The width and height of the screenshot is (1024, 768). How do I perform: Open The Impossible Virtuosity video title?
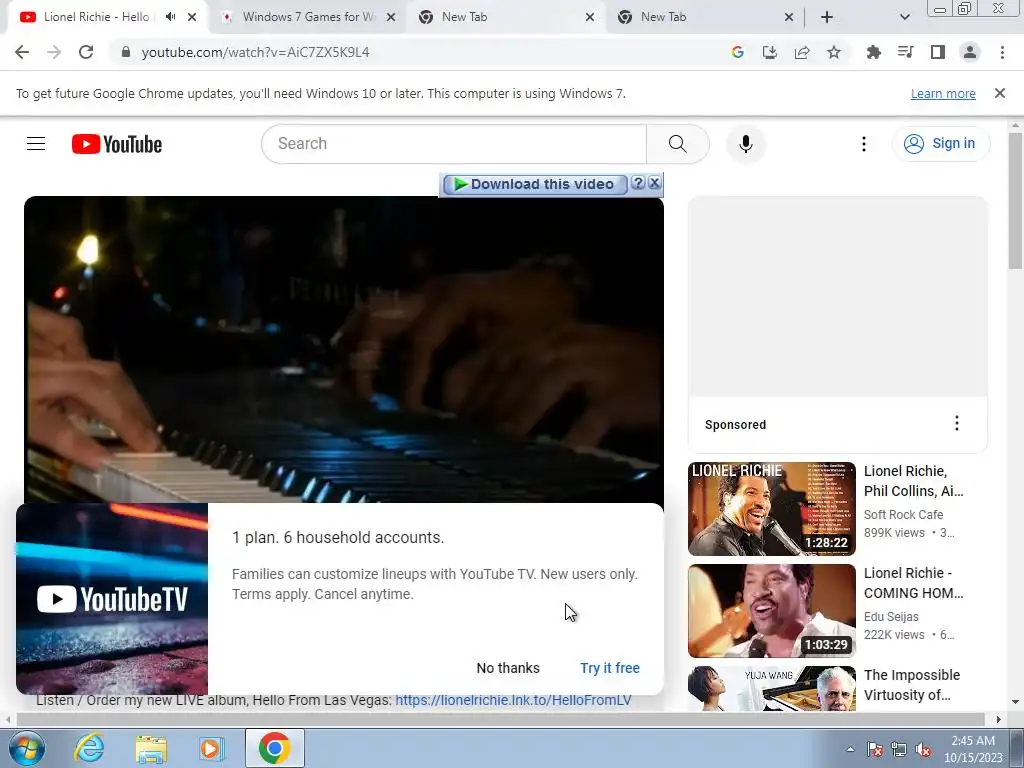click(912, 685)
